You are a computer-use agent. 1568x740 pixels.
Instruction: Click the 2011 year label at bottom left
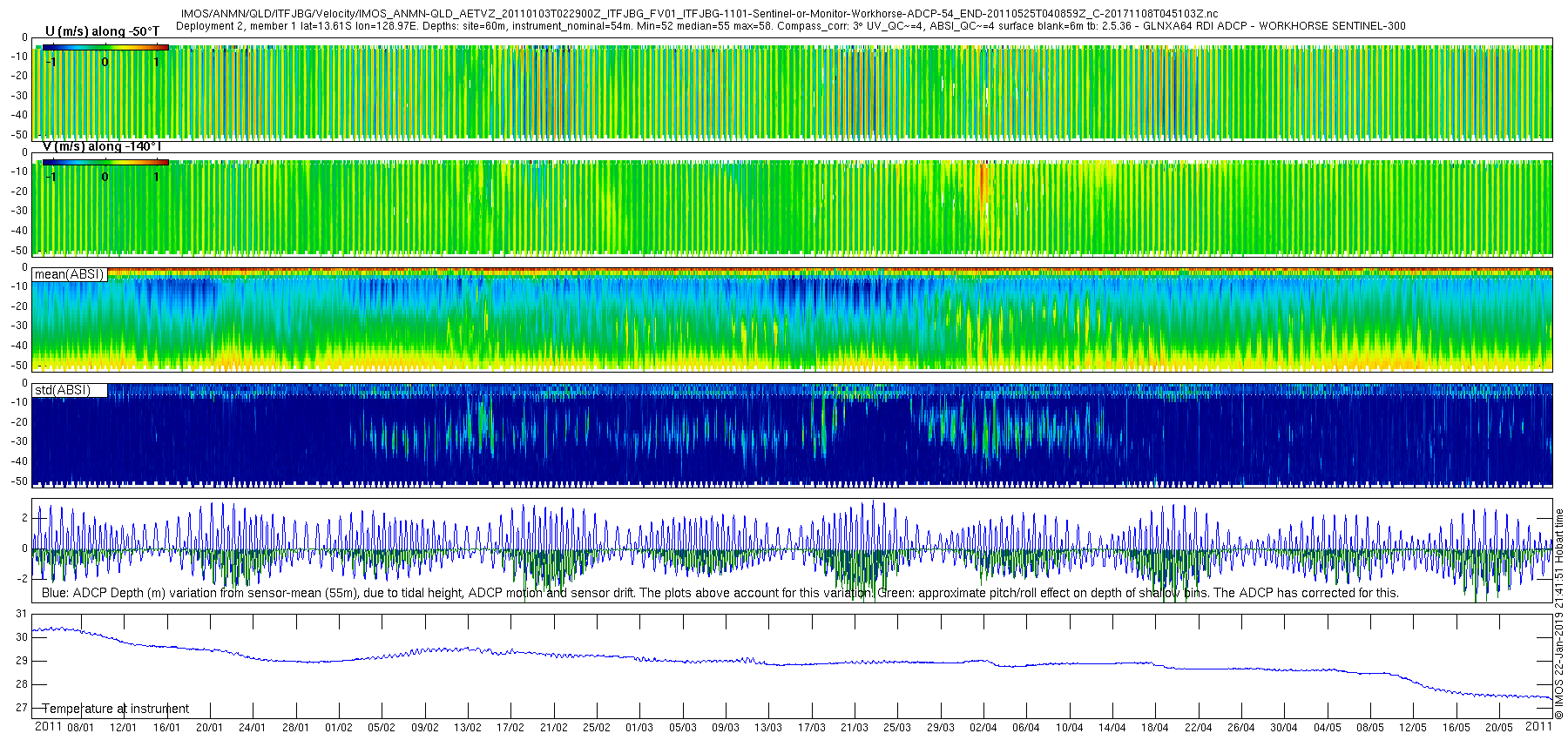(48, 726)
